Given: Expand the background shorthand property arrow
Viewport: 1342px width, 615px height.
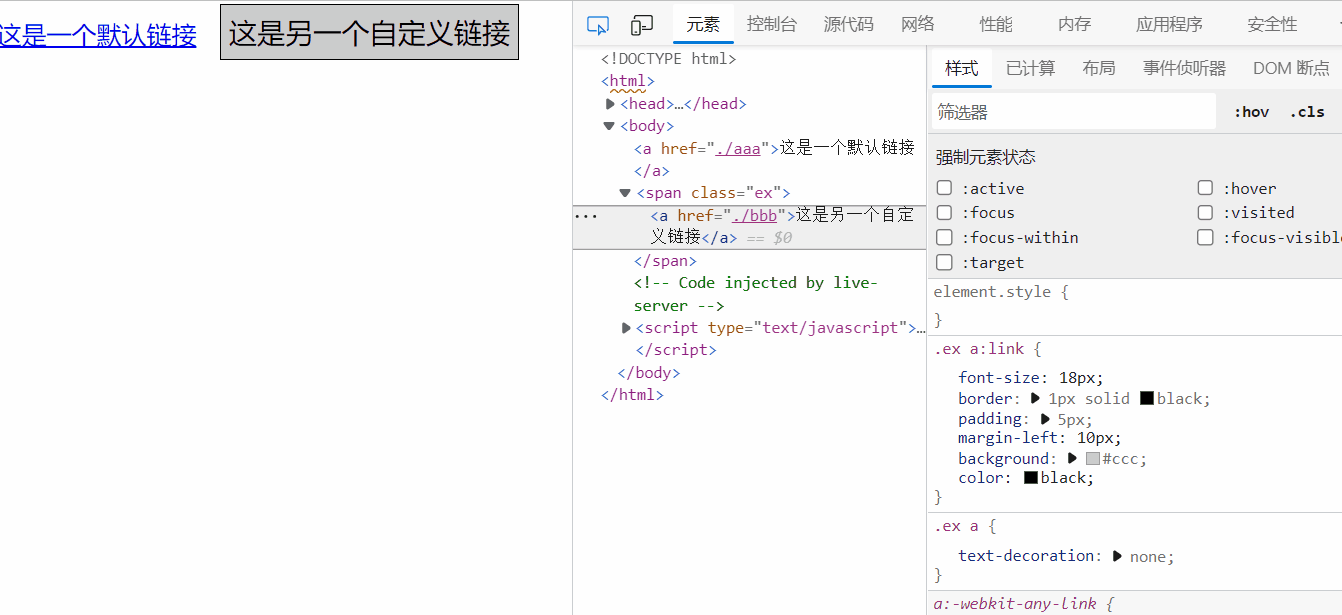Looking at the screenshot, I should [x=1072, y=458].
